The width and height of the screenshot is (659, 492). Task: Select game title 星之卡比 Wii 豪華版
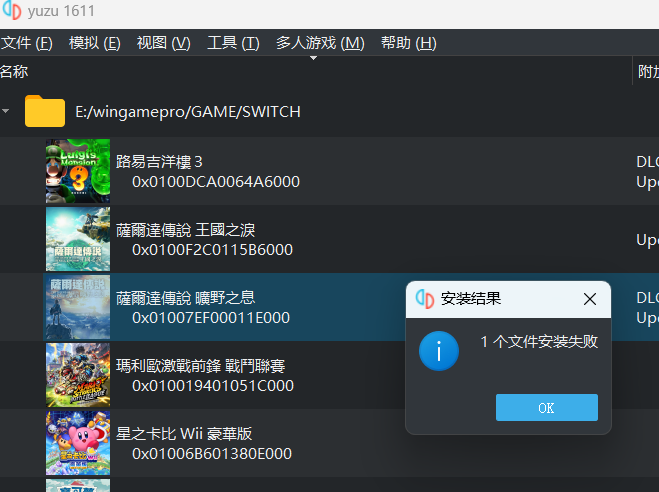[x=184, y=434]
